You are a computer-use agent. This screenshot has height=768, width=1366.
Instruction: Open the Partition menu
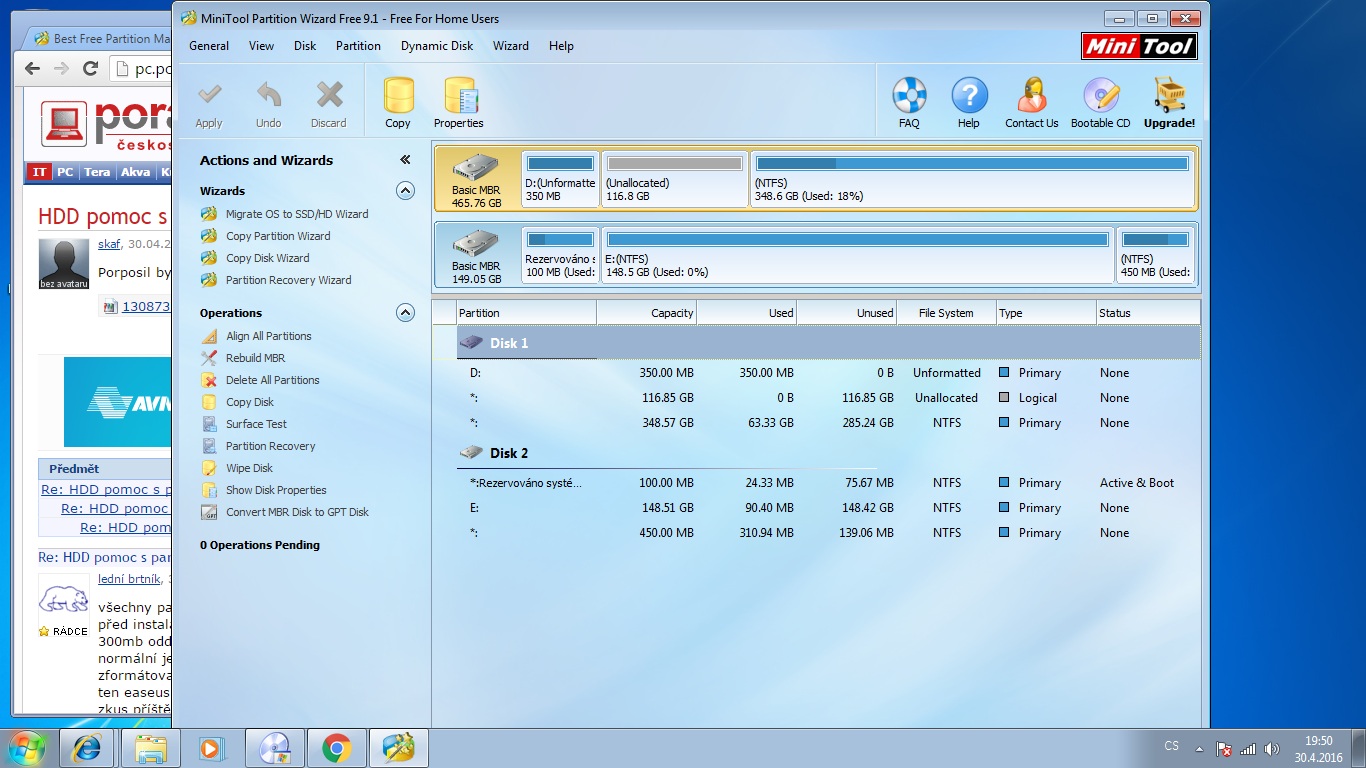coord(358,46)
